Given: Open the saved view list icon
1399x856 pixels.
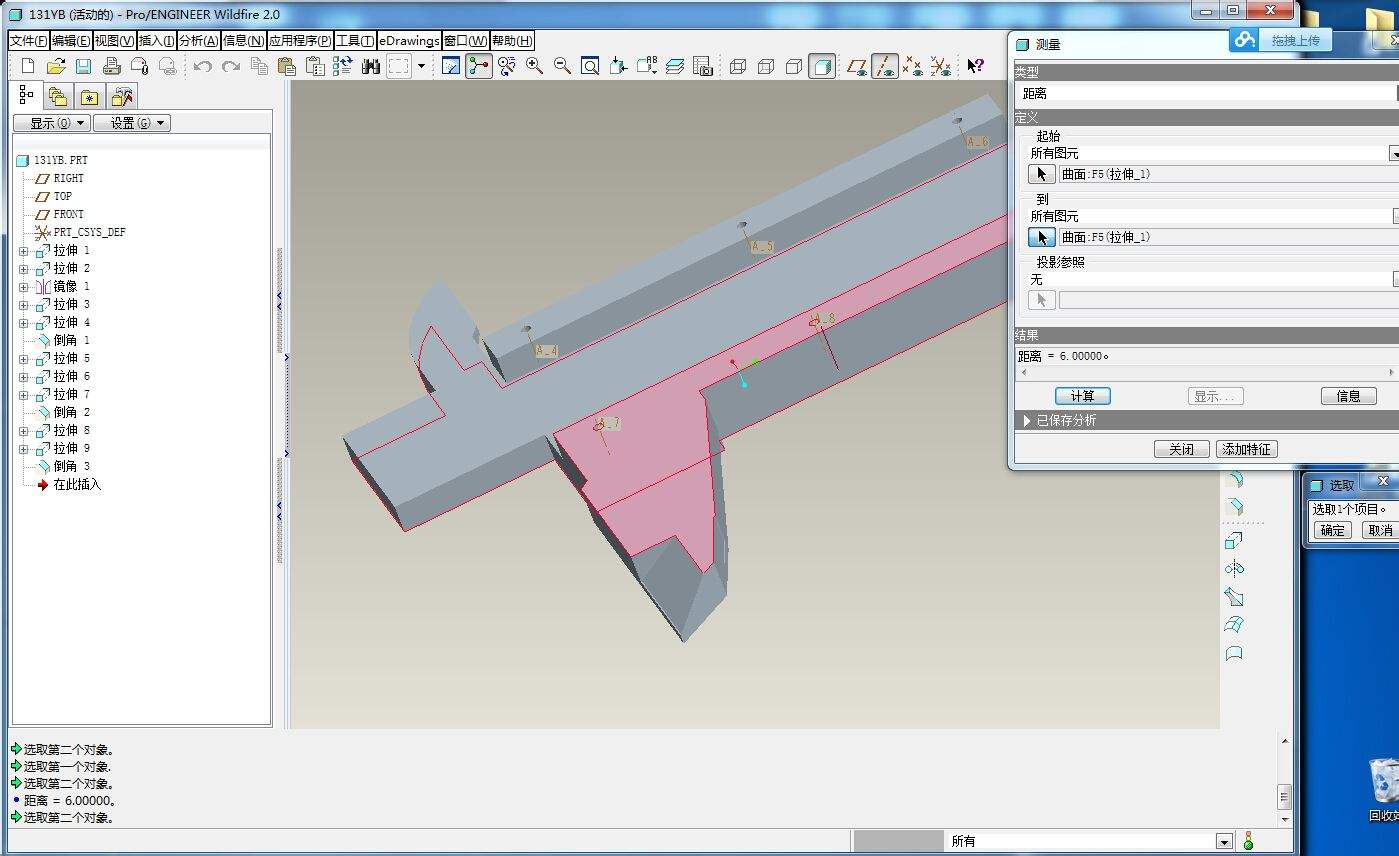Looking at the screenshot, I should click(647, 66).
